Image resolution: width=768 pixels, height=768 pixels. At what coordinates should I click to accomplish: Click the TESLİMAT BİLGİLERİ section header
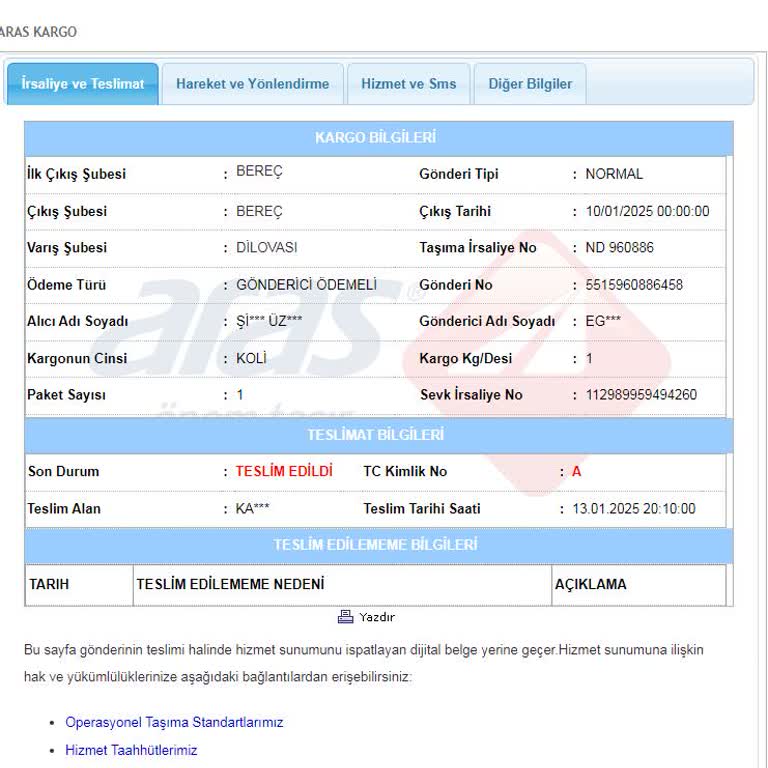tap(379, 435)
